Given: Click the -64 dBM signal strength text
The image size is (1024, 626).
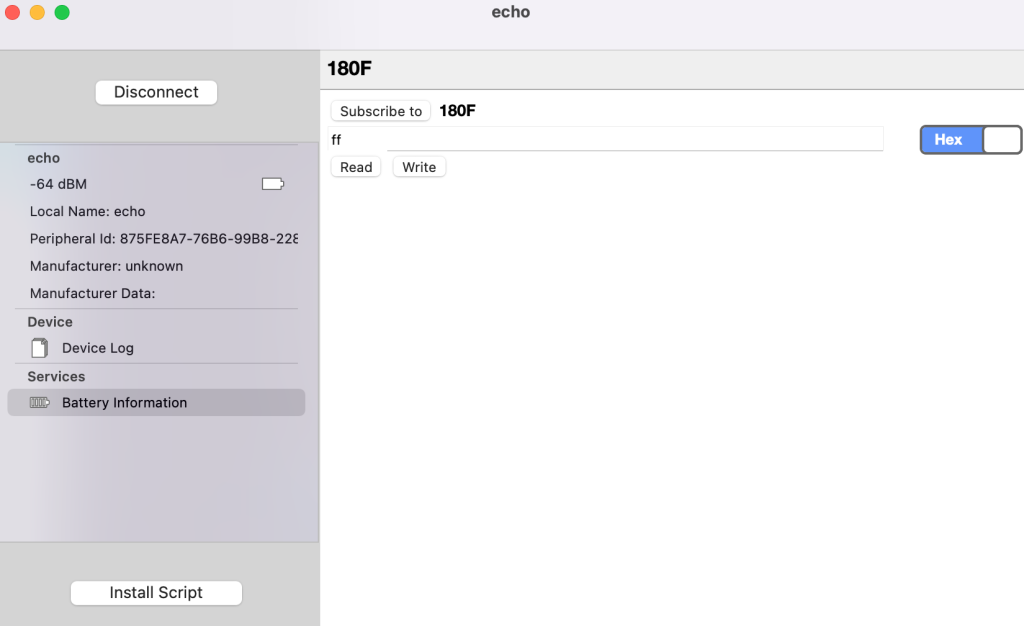Looking at the screenshot, I should coord(58,184).
